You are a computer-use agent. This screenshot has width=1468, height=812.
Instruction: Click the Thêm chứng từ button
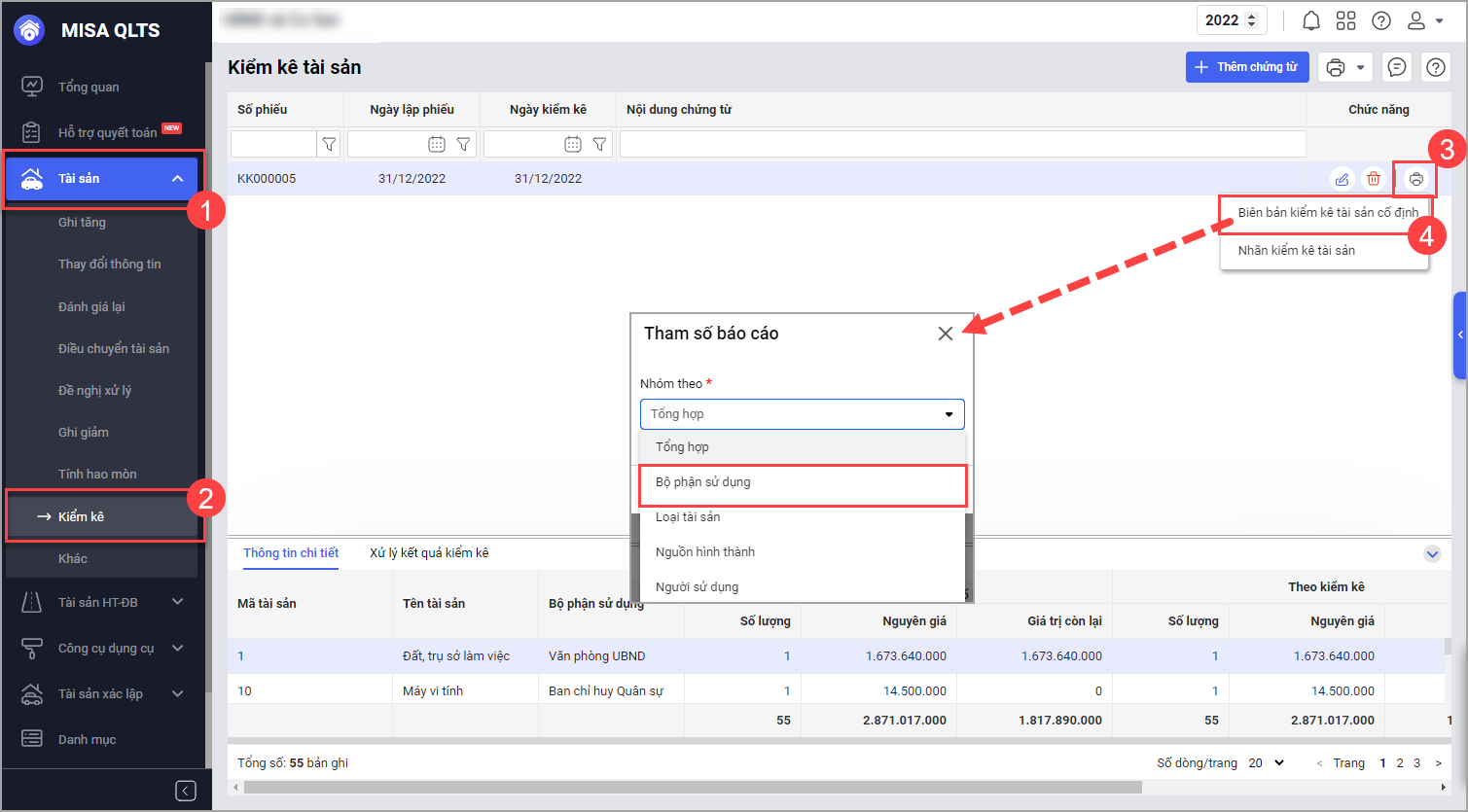pos(1246,67)
